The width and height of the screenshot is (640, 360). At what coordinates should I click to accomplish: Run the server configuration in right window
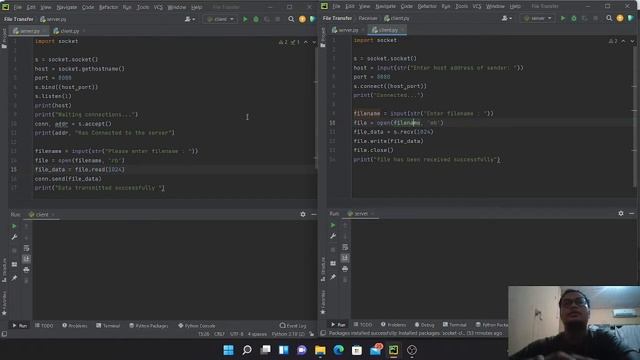point(563,18)
